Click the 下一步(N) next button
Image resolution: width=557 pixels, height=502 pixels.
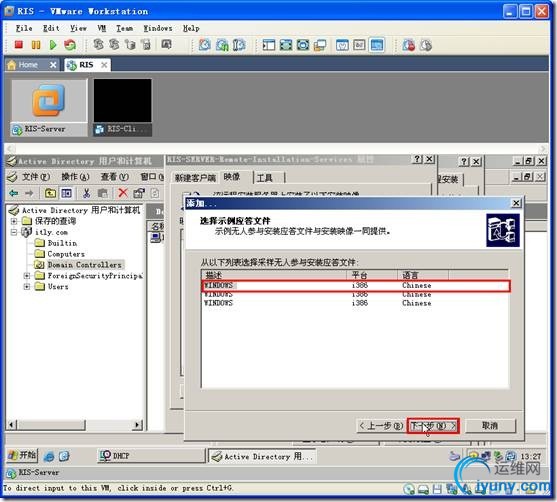(x=433, y=426)
